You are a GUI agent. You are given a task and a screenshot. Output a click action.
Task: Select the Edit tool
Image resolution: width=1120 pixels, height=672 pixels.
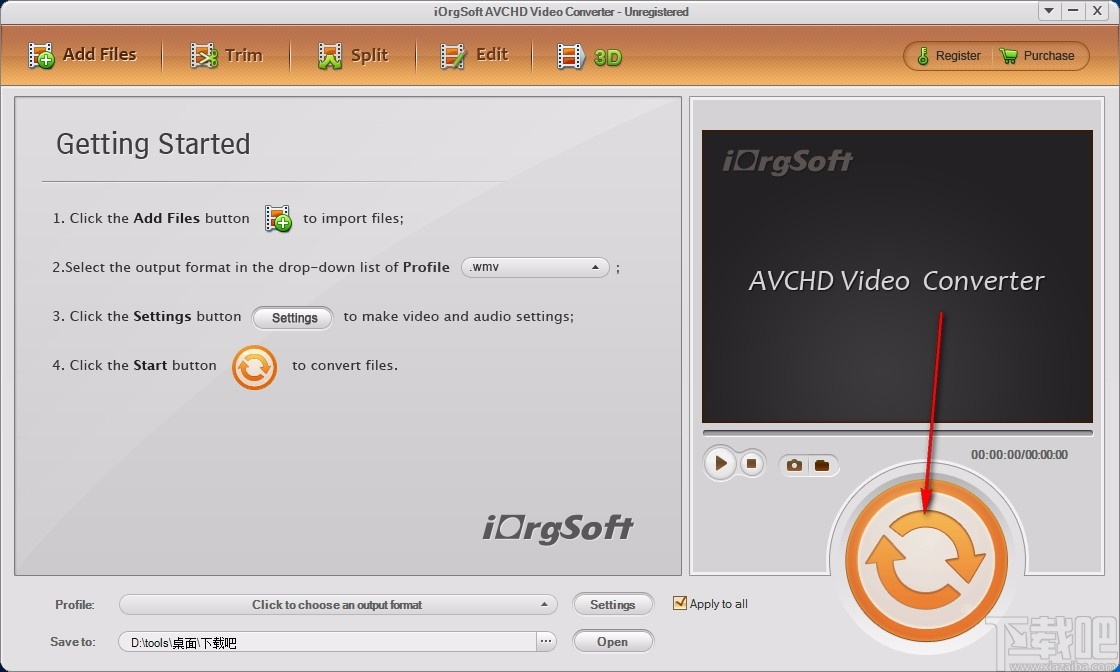point(475,55)
